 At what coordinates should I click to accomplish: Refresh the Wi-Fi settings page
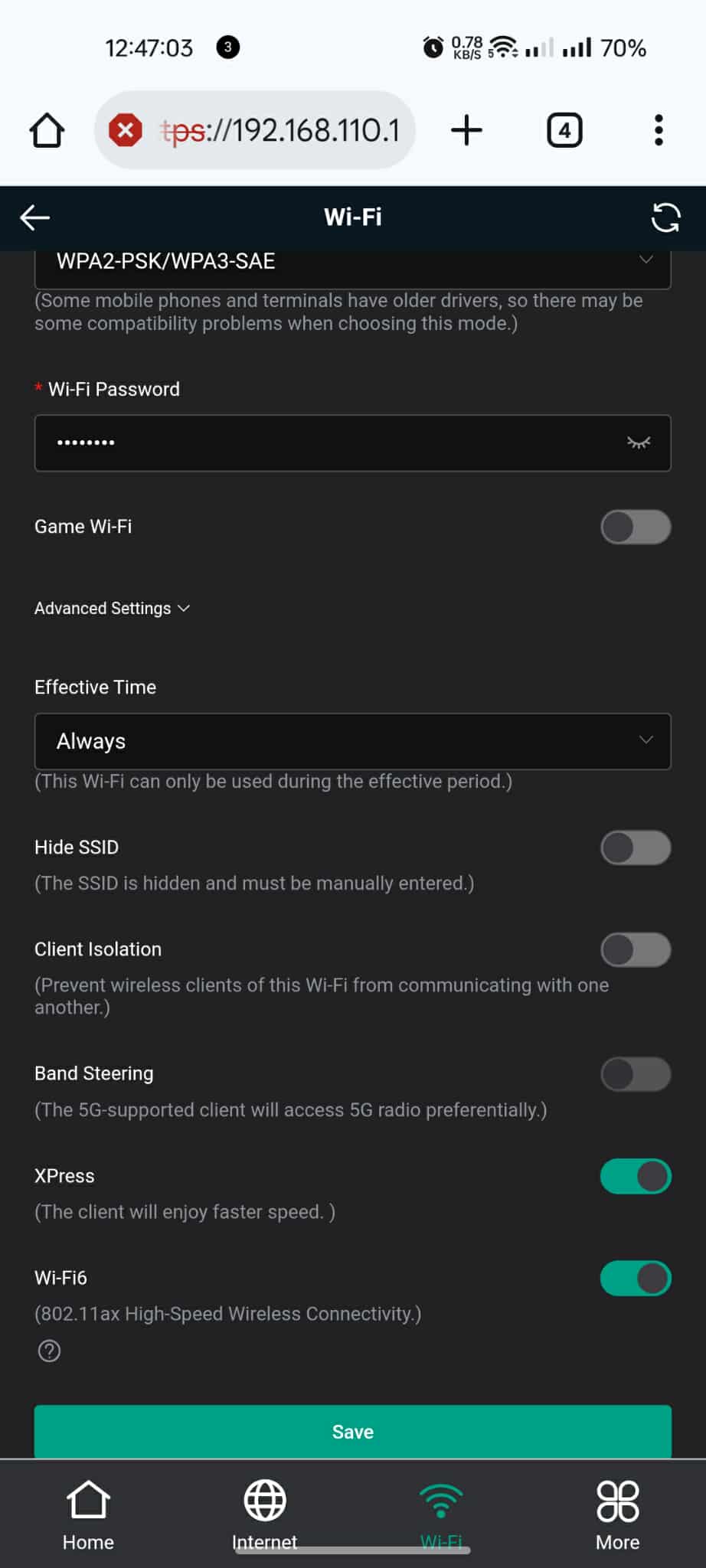[665, 217]
